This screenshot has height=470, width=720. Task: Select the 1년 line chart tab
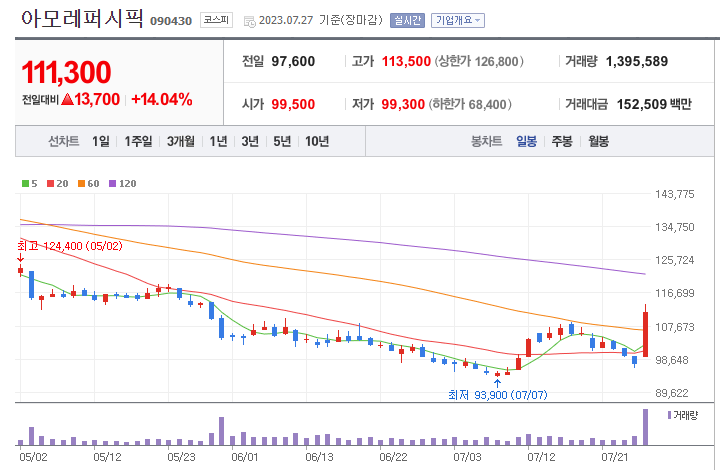point(218,141)
